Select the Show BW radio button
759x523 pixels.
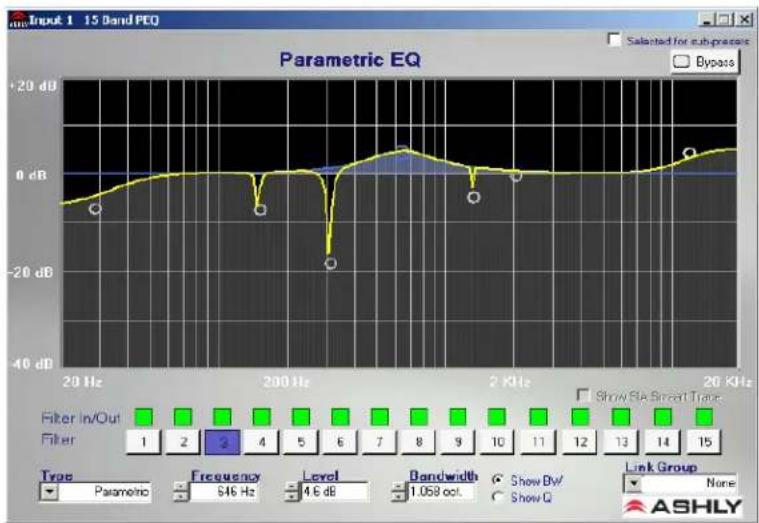tap(497, 480)
